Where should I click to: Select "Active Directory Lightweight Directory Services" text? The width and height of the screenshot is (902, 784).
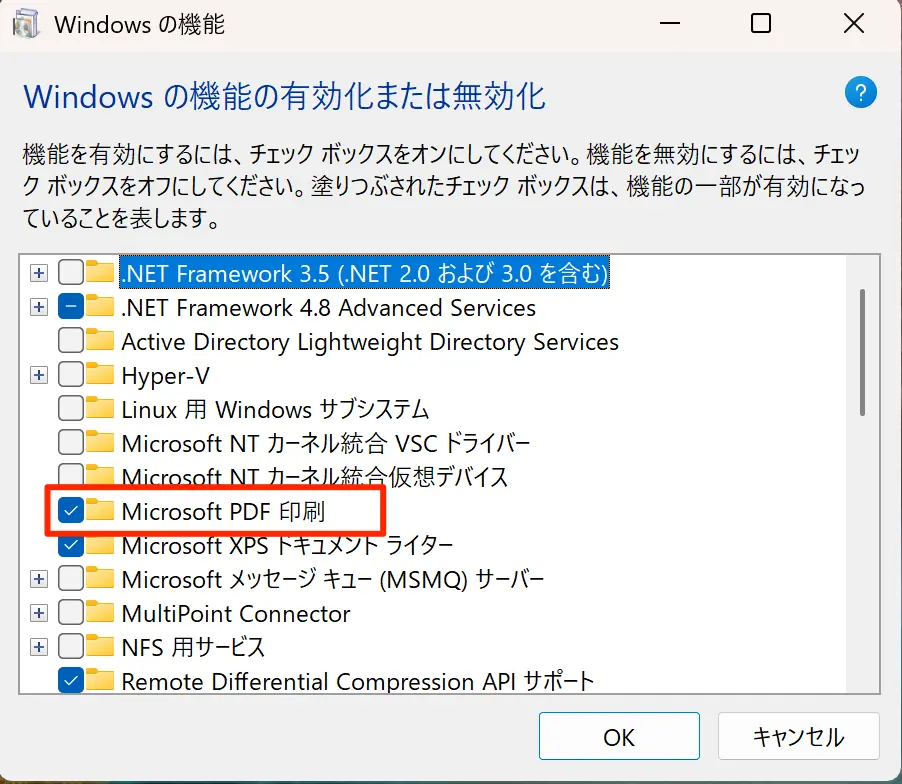point(370,342)
